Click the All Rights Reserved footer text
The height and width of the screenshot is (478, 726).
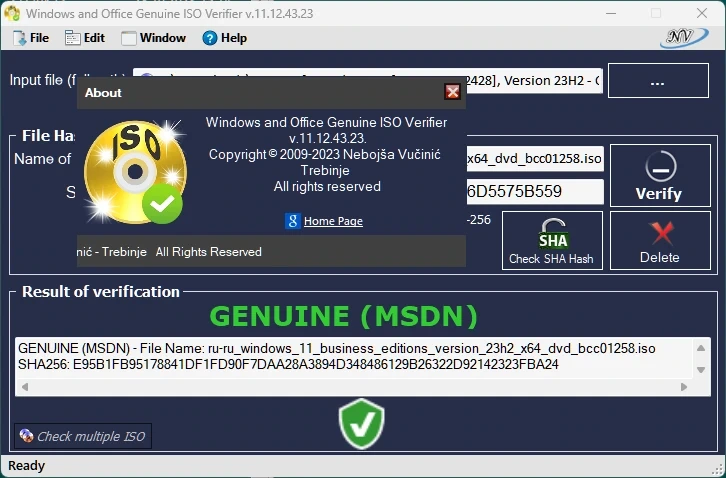[208, 252]
